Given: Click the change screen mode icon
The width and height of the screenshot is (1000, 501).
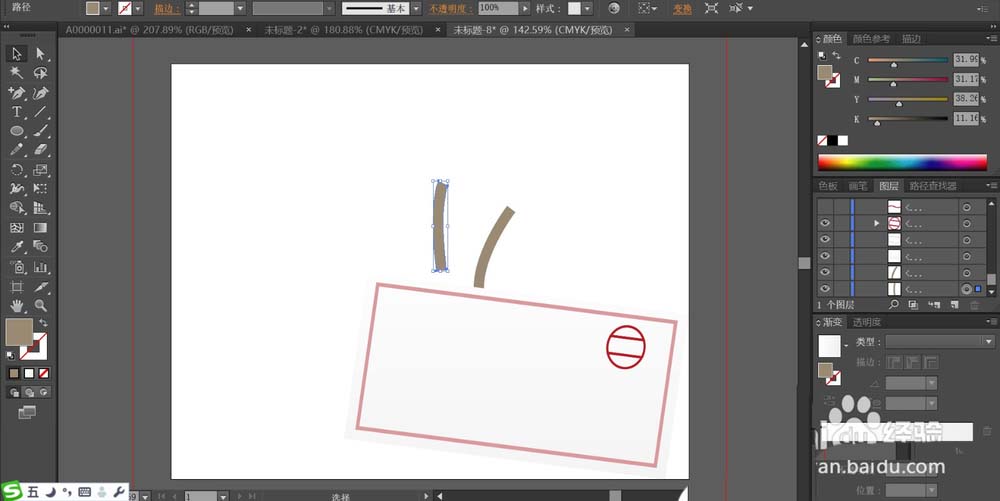Looking at the screenshot, I should pos(27,412).
